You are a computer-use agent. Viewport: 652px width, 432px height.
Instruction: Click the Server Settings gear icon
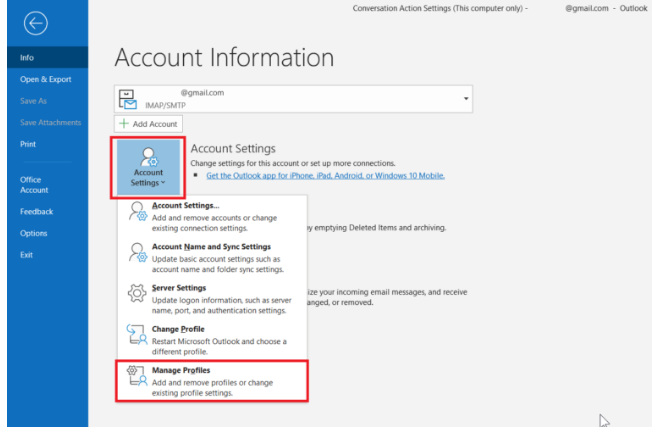coord(137,293)
